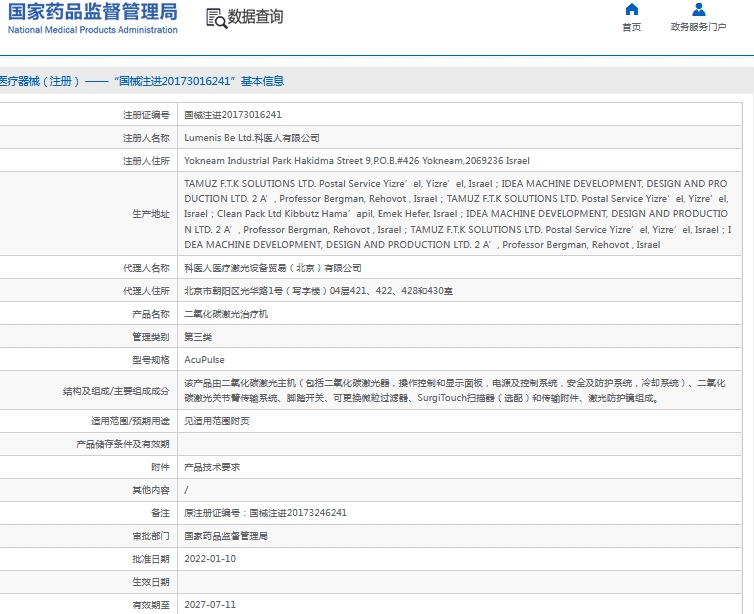Click the 代理人名称 label
Viewport: 754px width, 614px height.
click(x=146, y=268)
